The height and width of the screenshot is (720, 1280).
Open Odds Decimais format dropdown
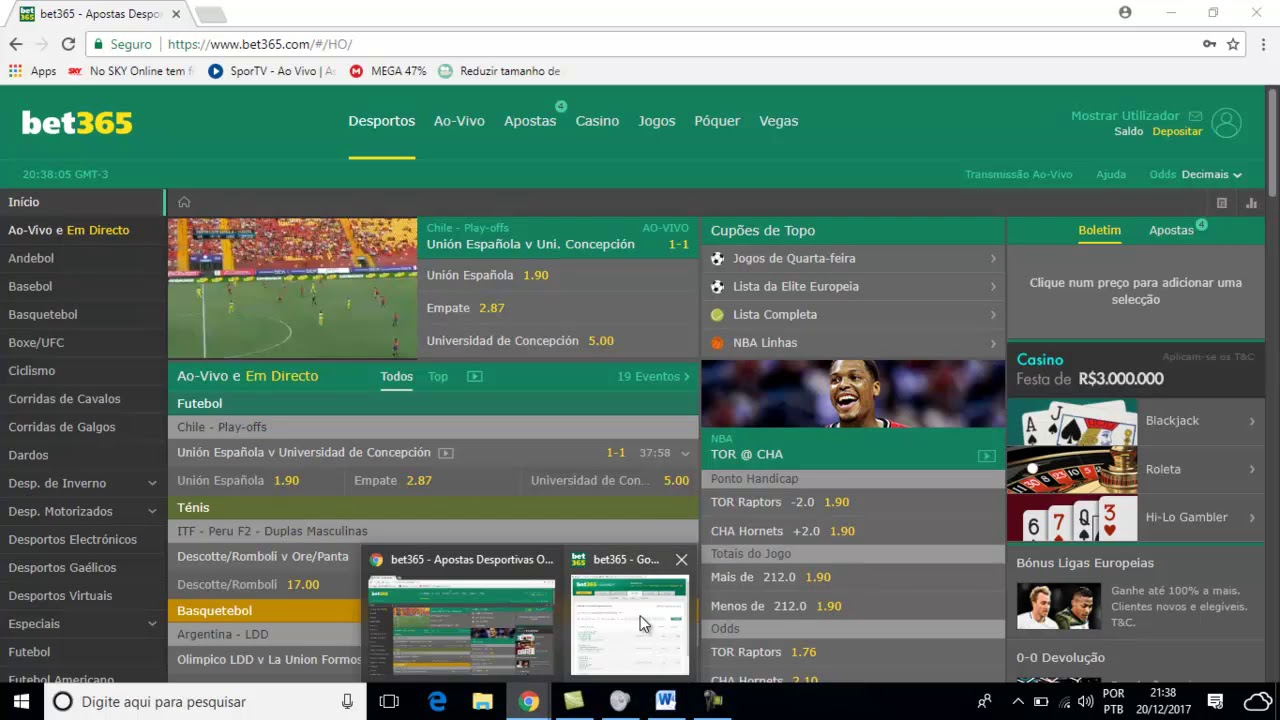[1211, 174]
